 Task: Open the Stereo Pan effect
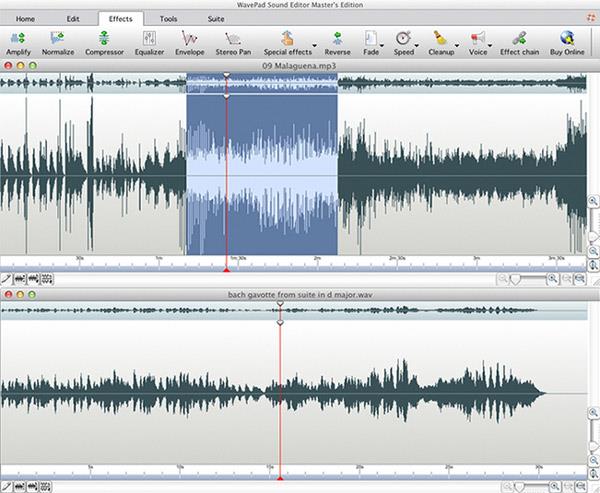[x=233, y=44]
